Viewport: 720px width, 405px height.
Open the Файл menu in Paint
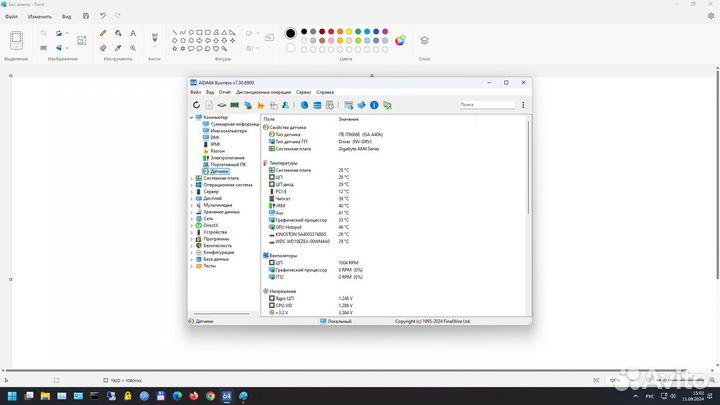(x=11, y=17)
